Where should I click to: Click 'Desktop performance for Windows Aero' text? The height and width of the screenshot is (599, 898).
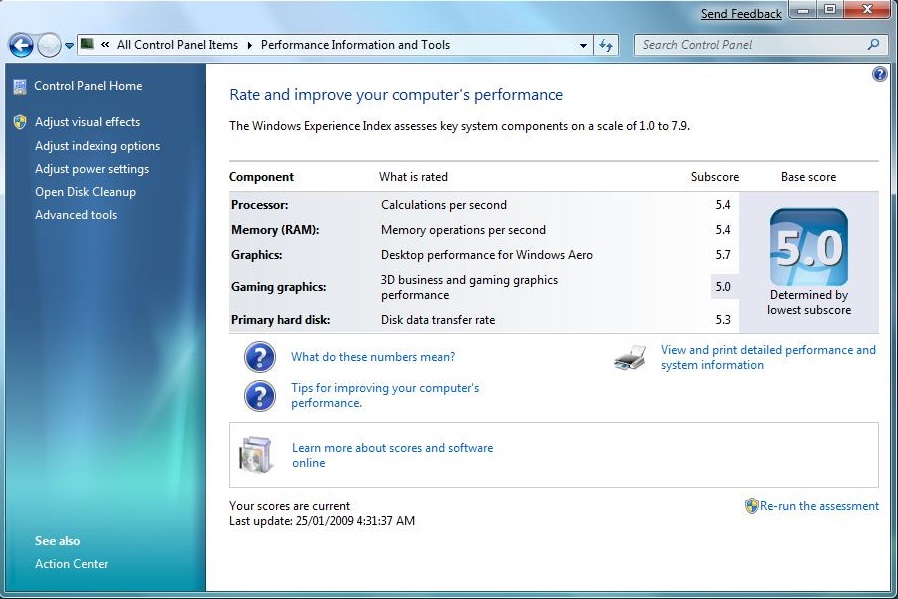click(x=487, y=255)
